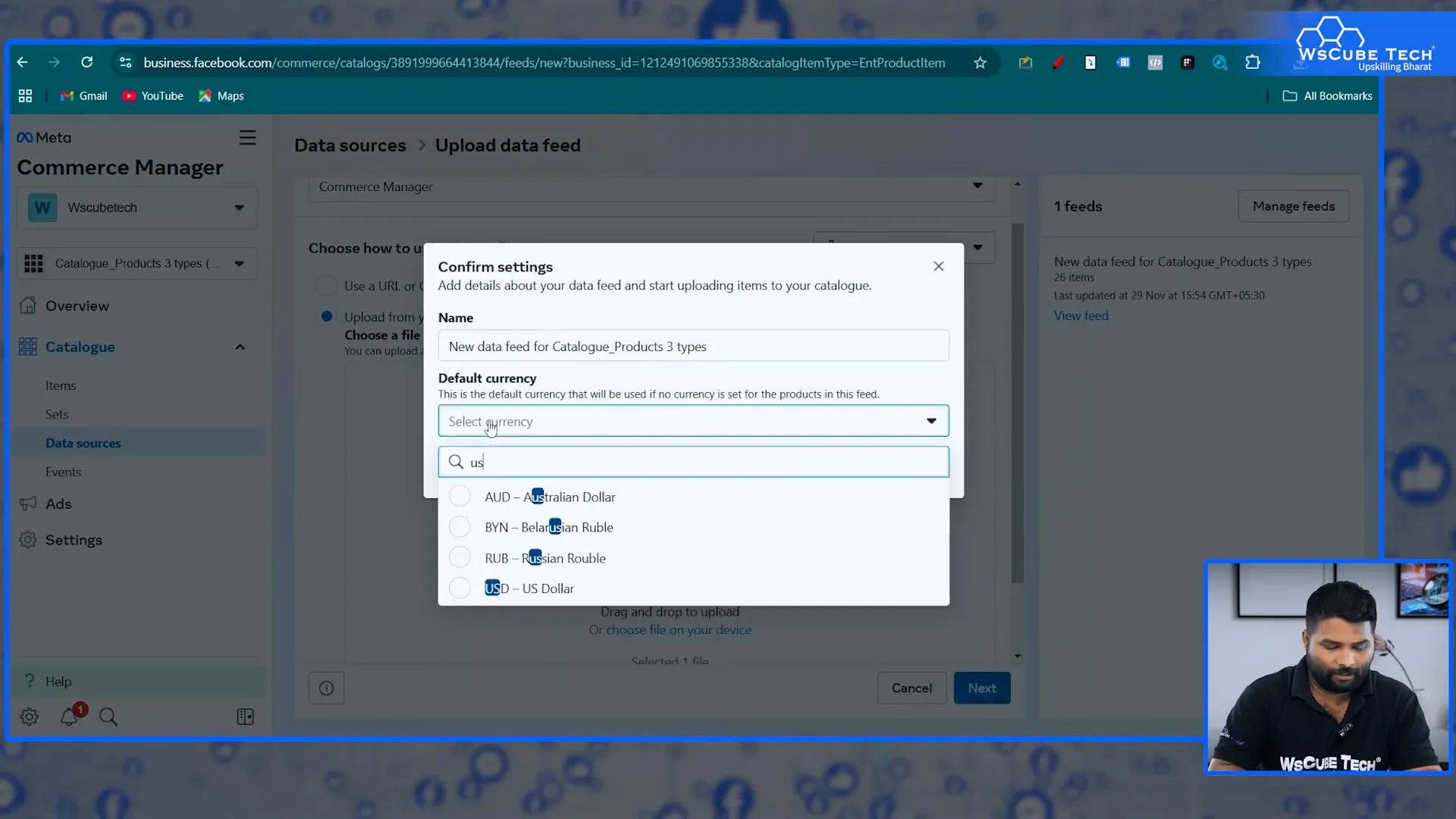Open the Select currency dropdown
Viewport: 1456px width, 819px height.
[693, 421]
